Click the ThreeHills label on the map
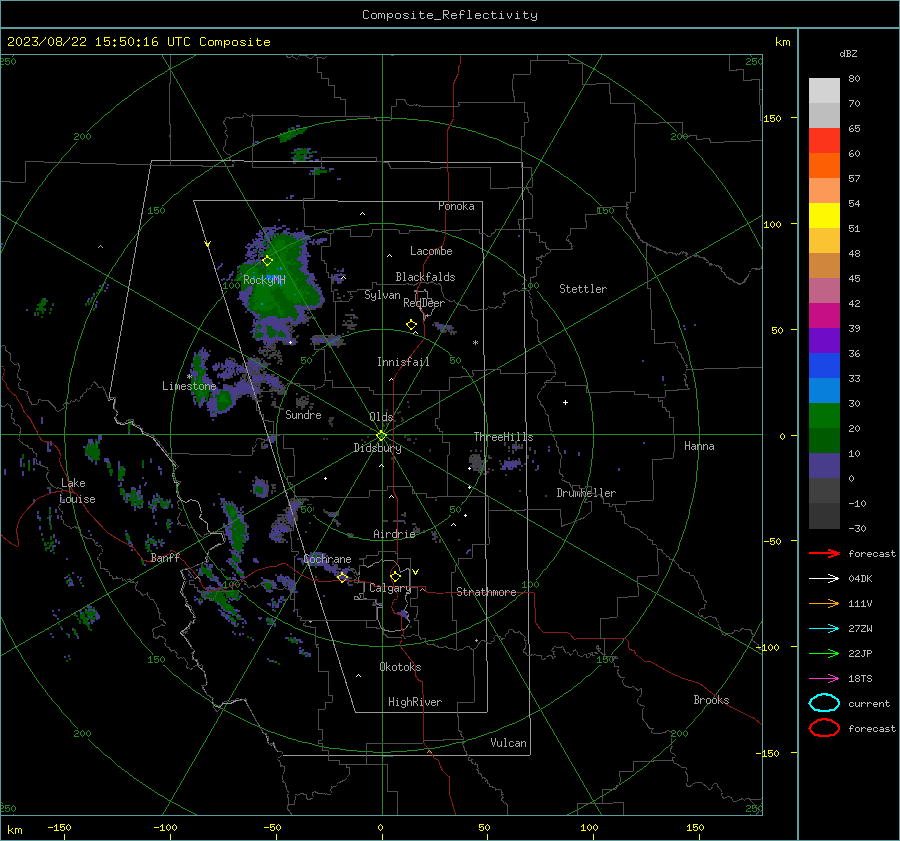The width and height of the screenshot is (900, 841). click(503, 437)
